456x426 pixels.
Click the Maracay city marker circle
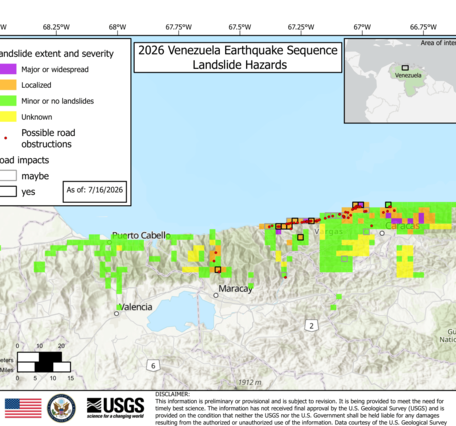[x=216, y=295]
